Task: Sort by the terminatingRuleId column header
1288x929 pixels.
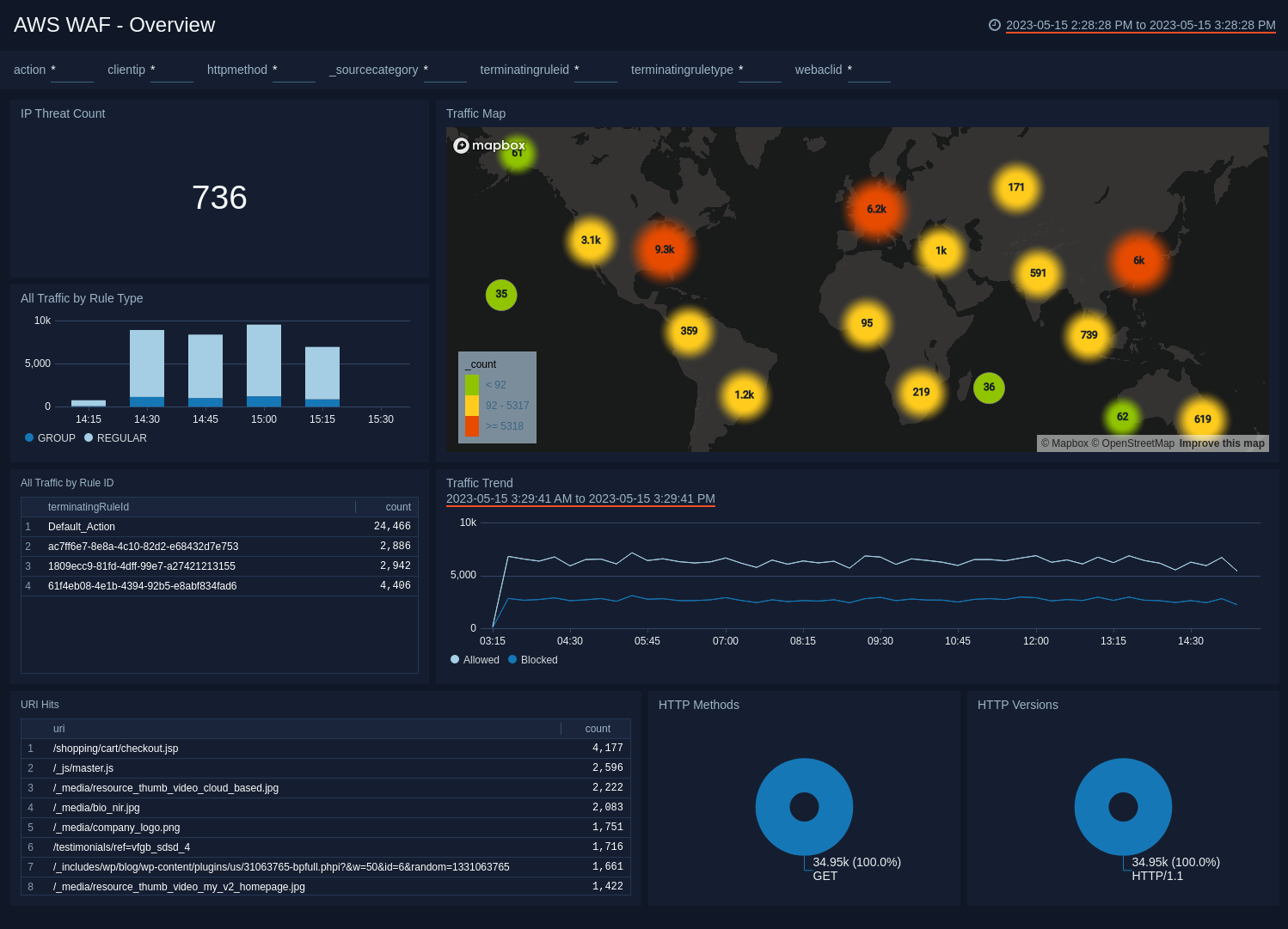Action: (89, 507)
